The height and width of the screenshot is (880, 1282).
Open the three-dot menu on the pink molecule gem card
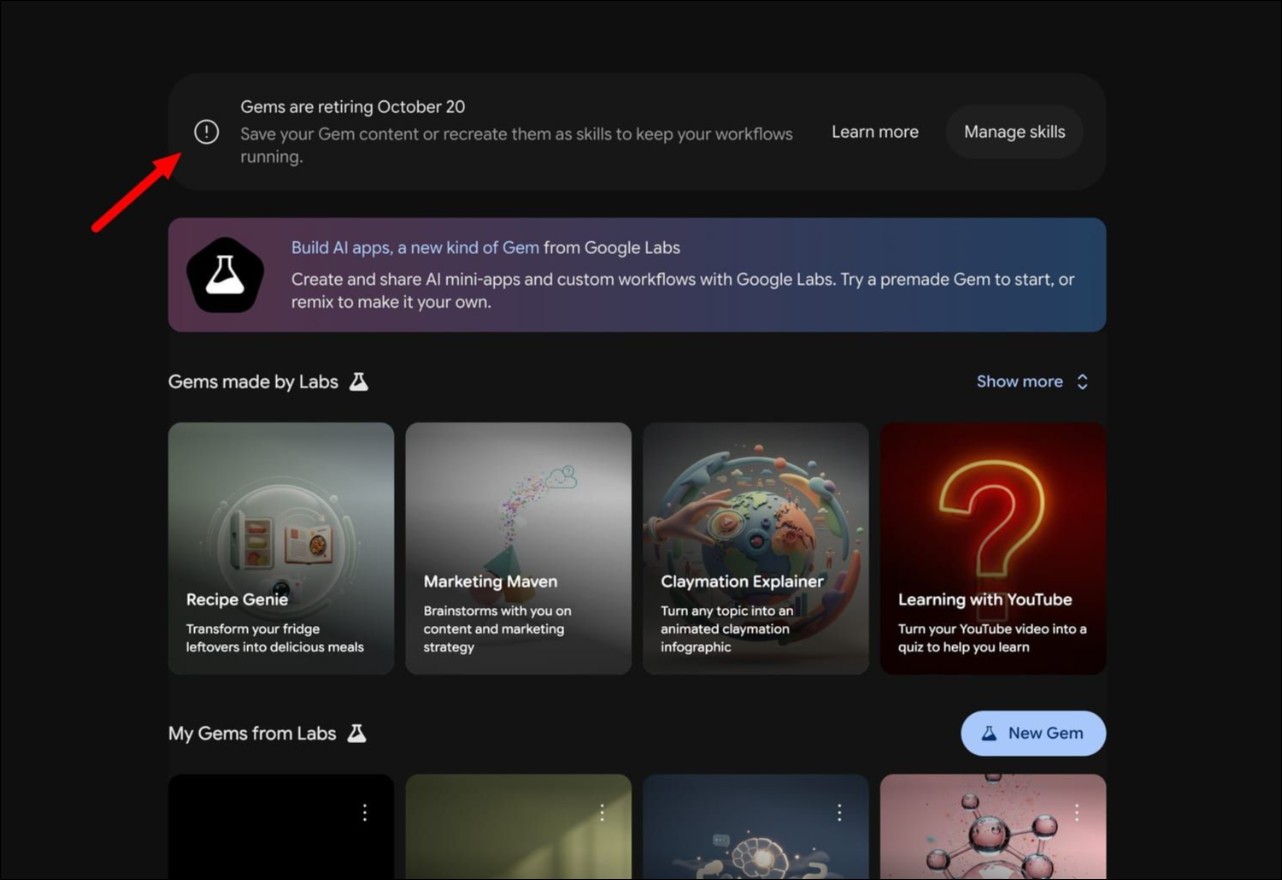tap(1076, 812)
